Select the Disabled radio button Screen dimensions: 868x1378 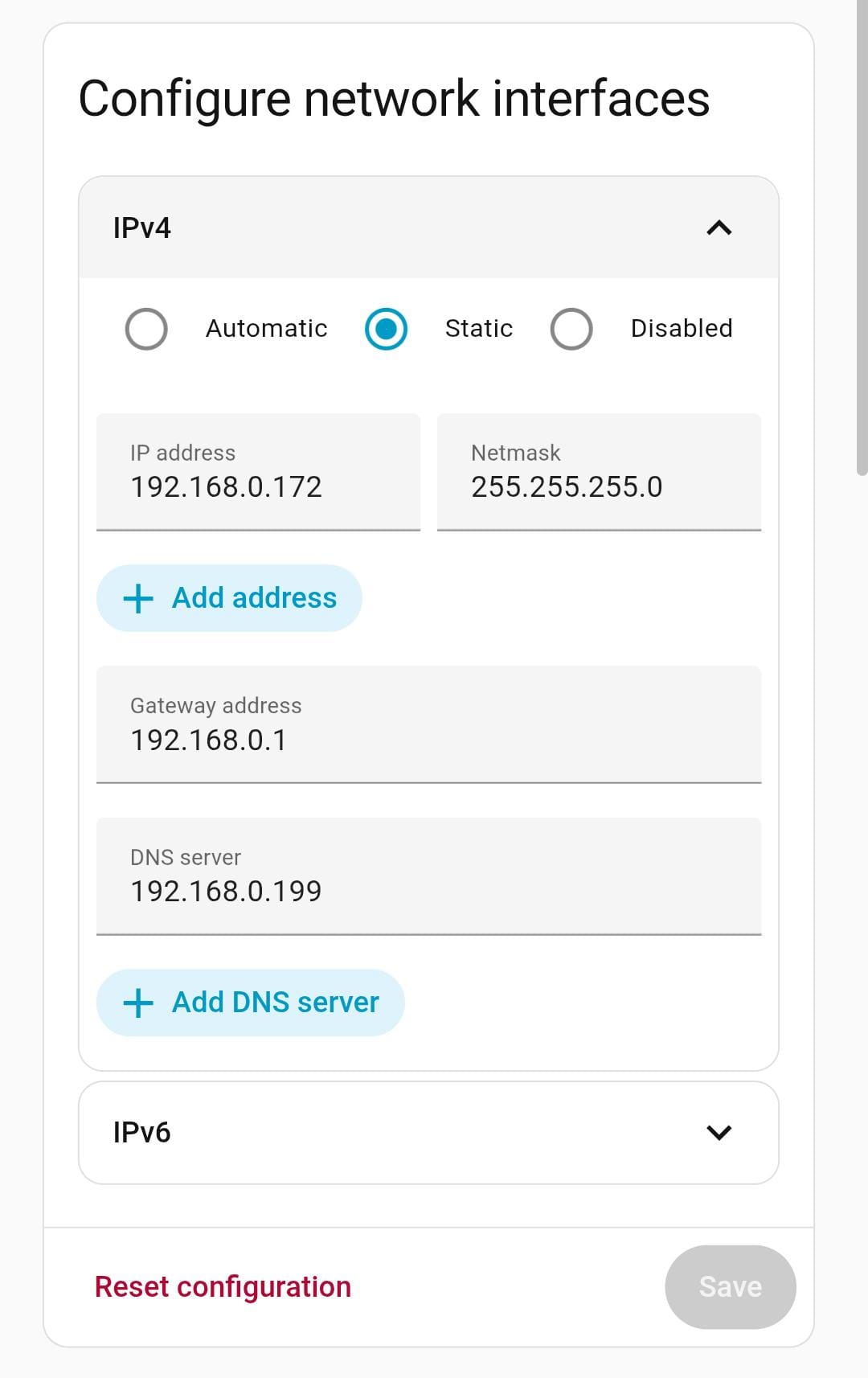(x=571, y=329)
